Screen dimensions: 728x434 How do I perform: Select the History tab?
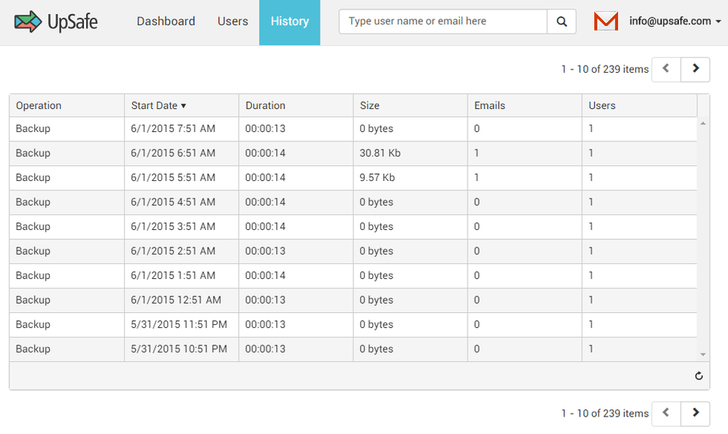pyautogui.click(x=289, y=21)
